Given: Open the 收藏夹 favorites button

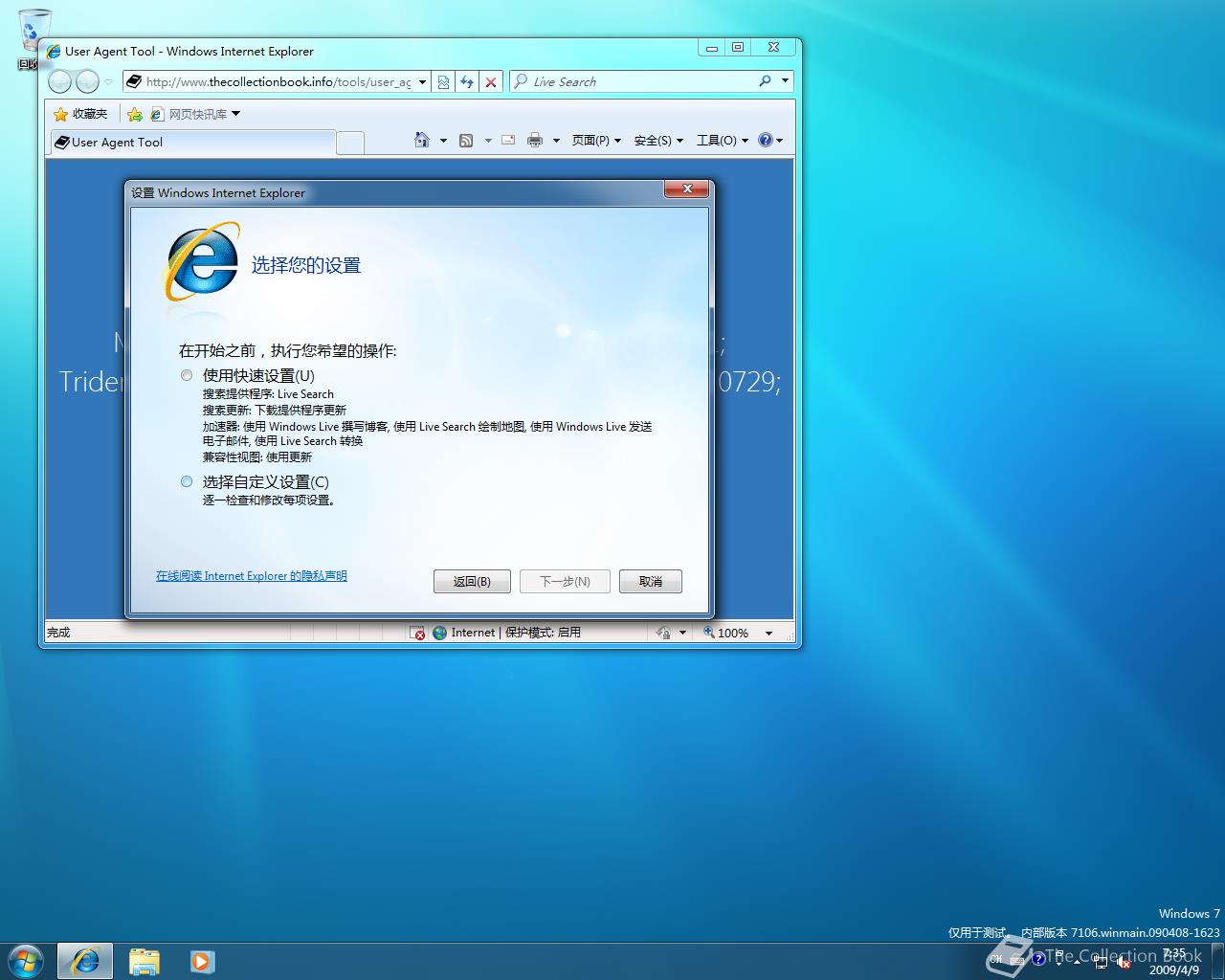Looking at the screenshot, I should [x=81, y=114].
